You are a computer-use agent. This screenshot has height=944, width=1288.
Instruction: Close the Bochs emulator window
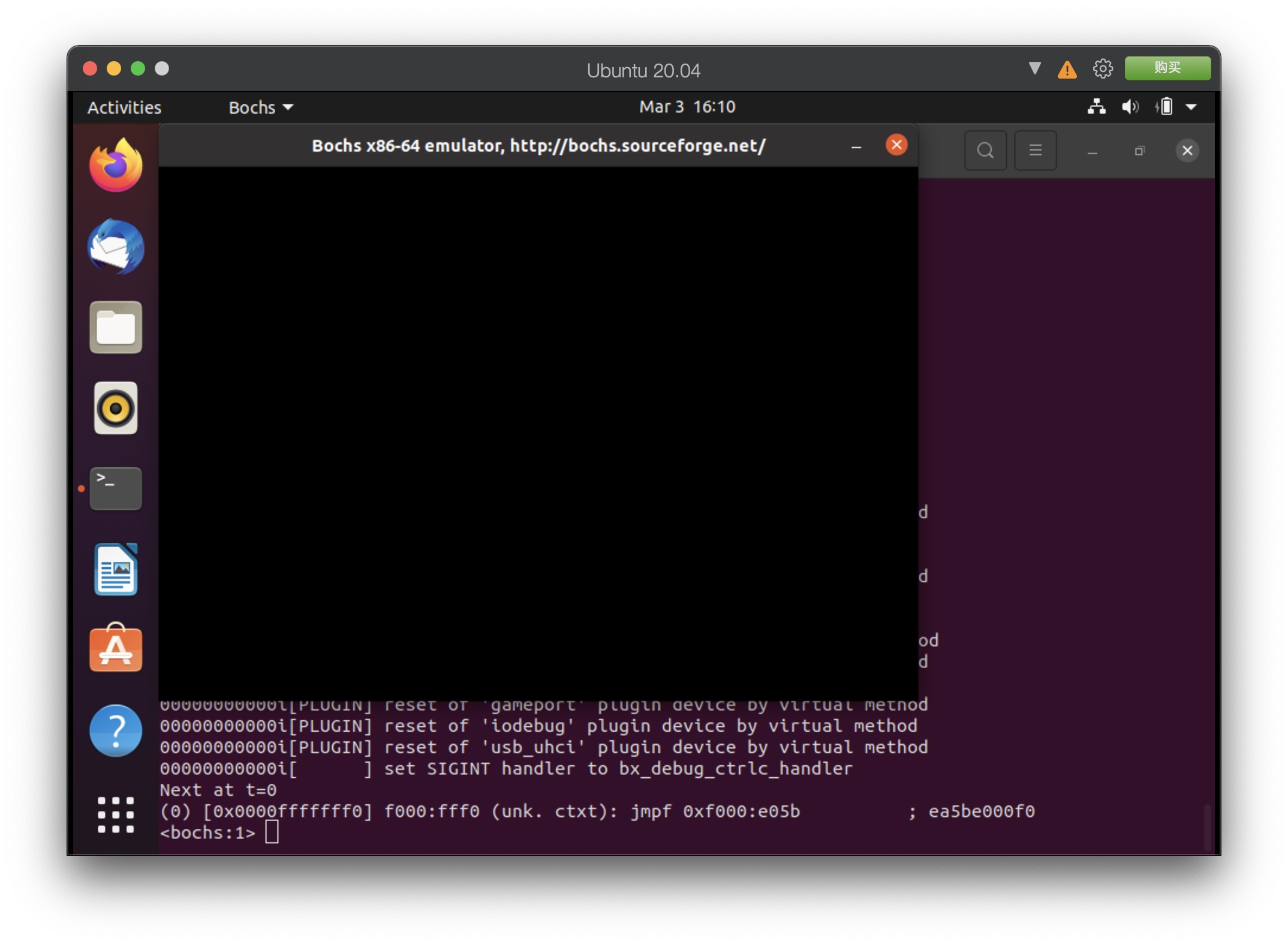click(x=896, y=145)
